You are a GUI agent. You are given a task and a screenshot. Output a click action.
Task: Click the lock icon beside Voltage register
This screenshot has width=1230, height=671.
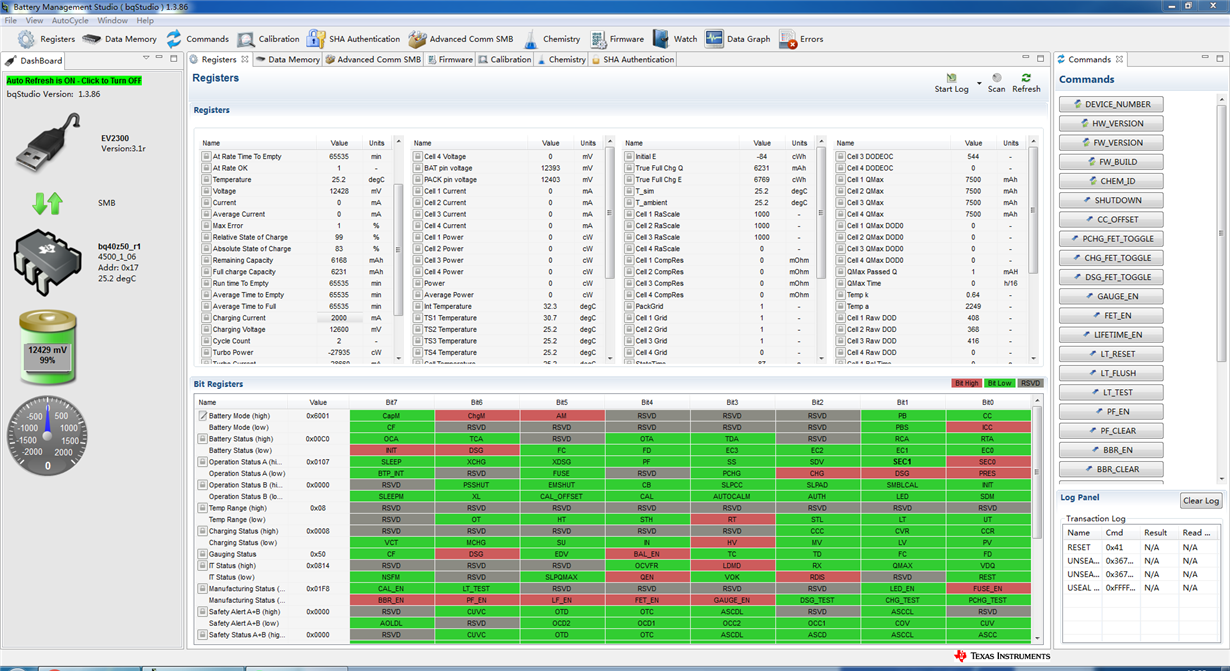click(x=205, y=191)
